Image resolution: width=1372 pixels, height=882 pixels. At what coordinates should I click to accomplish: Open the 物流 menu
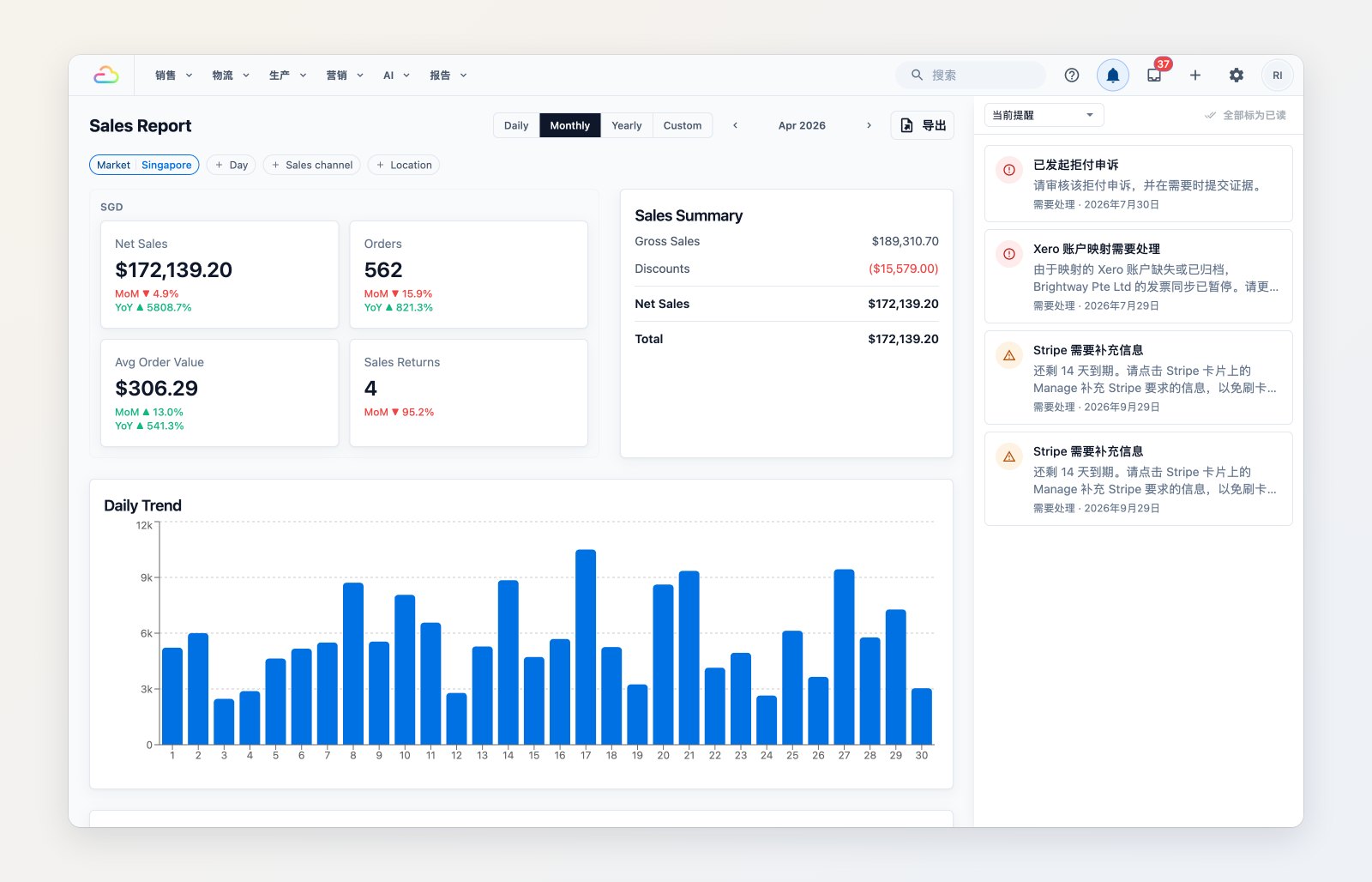(x=231, y=76)
